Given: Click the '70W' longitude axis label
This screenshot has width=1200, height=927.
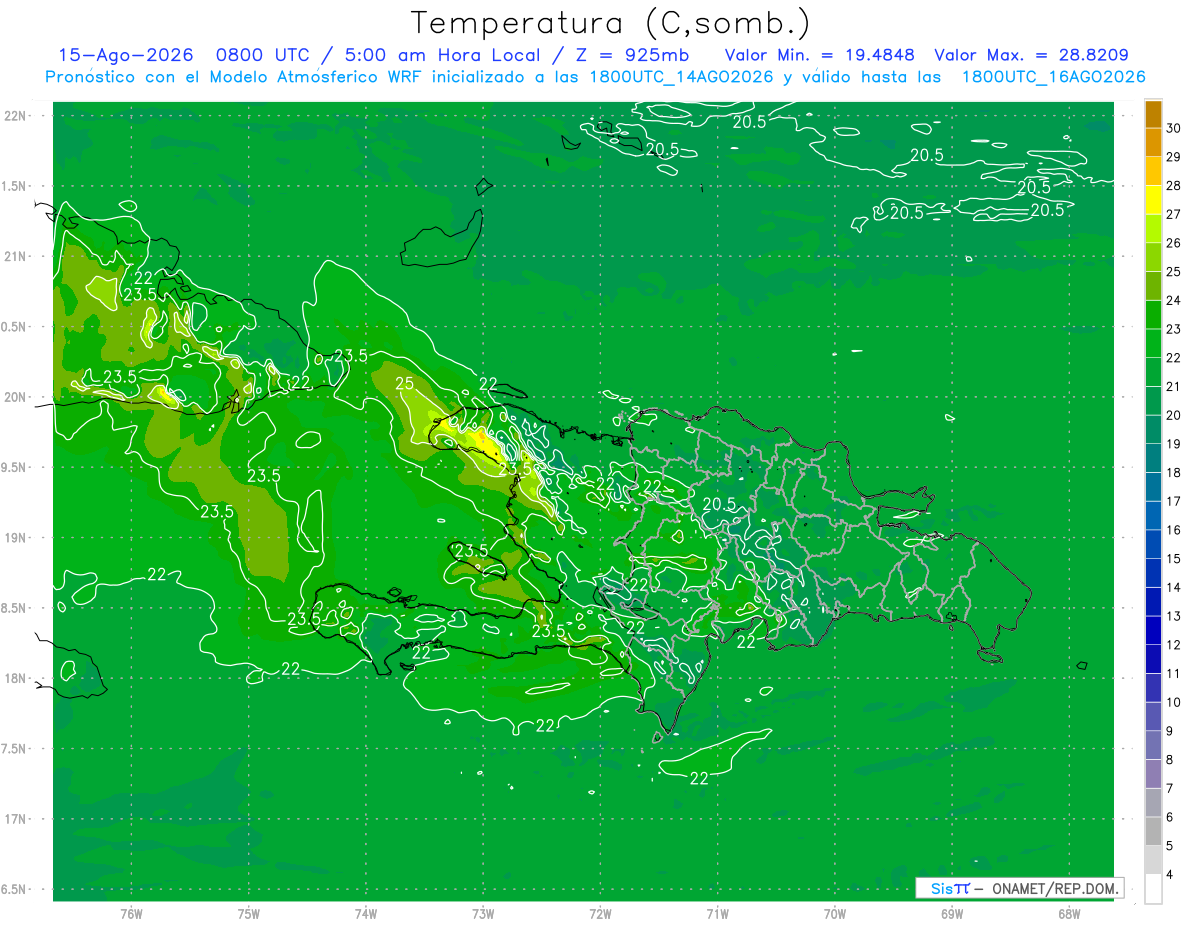Looking at the screenshot, I should (x=834, y=913).
